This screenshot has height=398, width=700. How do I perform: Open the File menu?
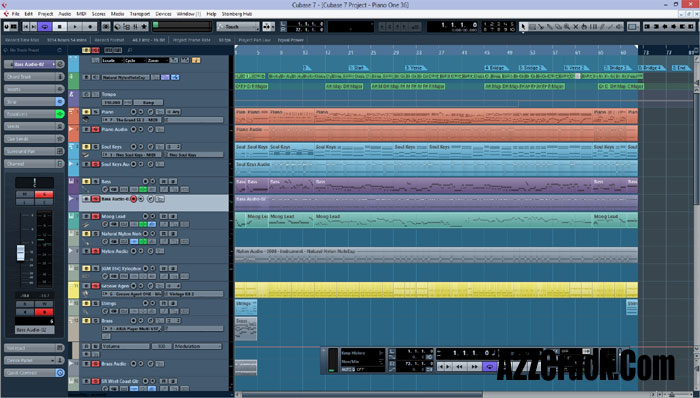click(x=16, y=14)
